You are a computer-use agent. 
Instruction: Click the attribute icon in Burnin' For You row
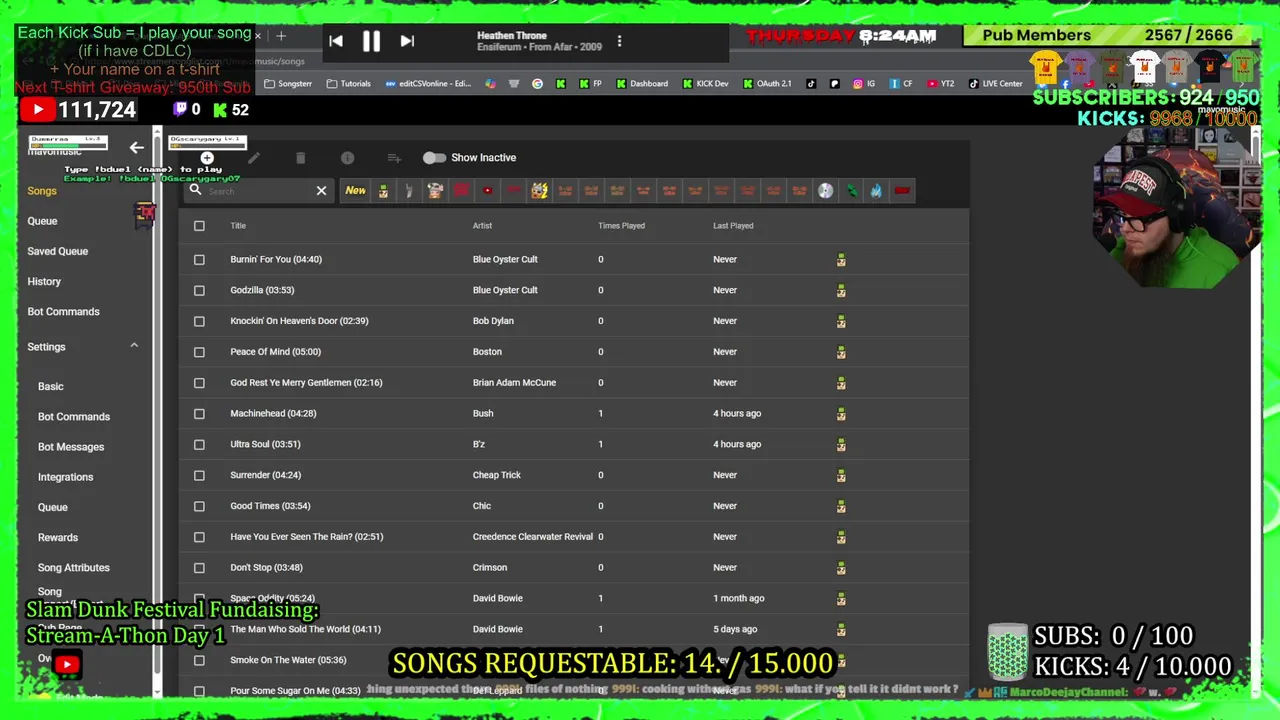coord(841,260)
